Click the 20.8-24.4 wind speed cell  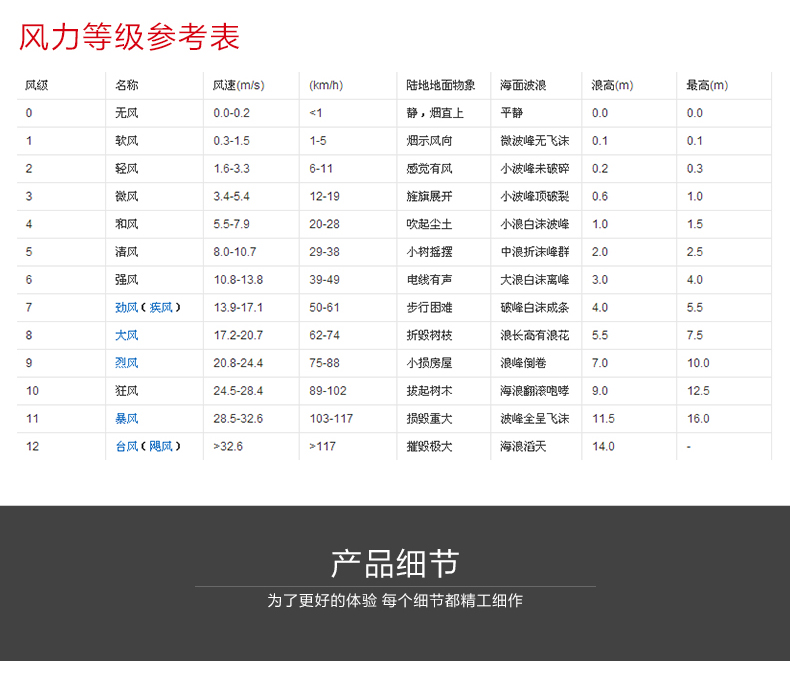coord(238,363)
